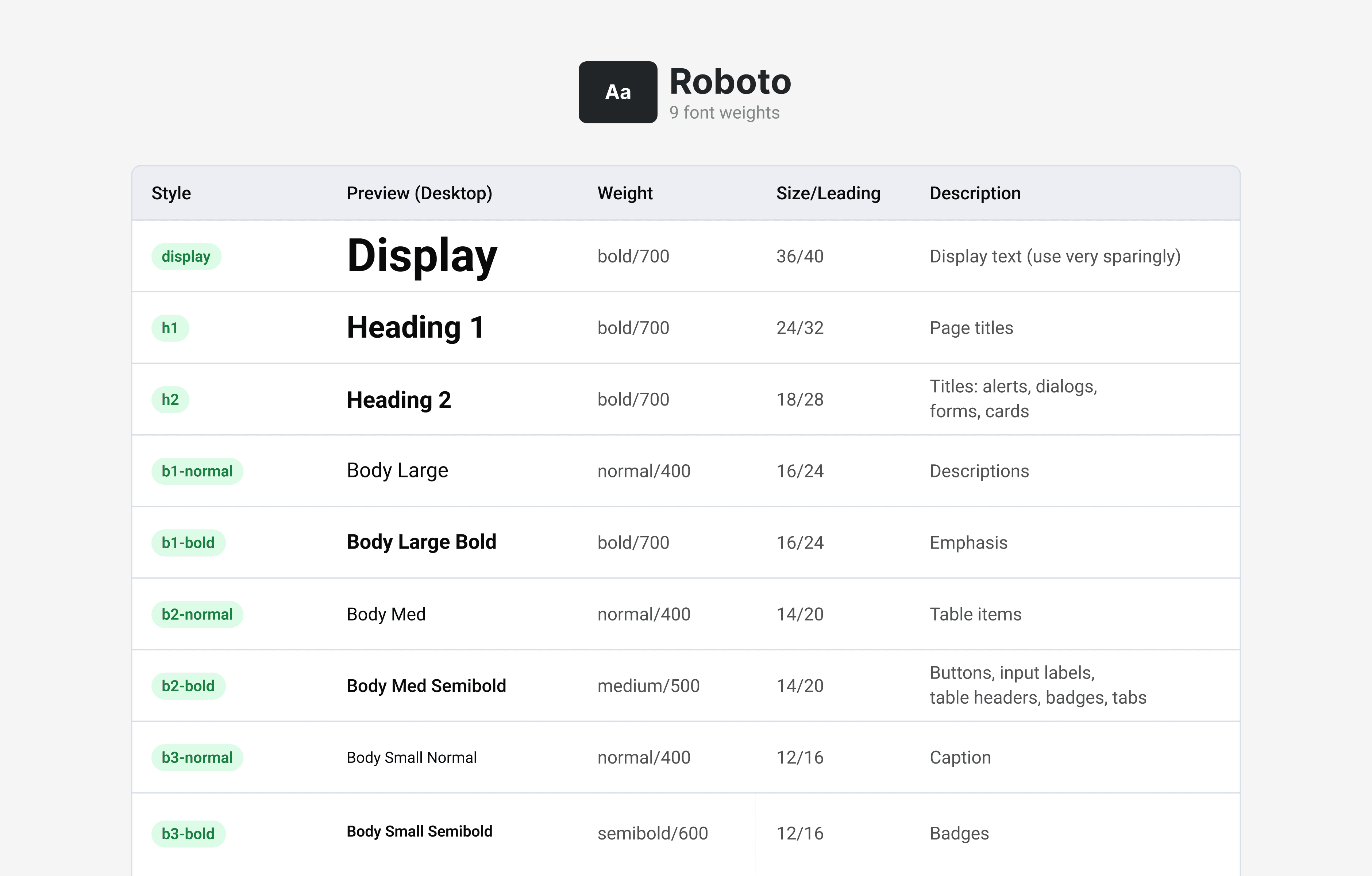Image resolution: width=1372 pixels, height=876 pixels.
Task: Click the b2-bold style tag
Action: point(188,686)
